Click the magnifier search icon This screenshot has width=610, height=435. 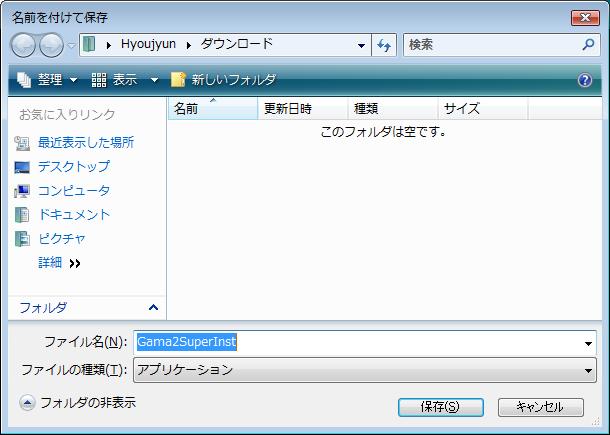click(x=588, y=45)
